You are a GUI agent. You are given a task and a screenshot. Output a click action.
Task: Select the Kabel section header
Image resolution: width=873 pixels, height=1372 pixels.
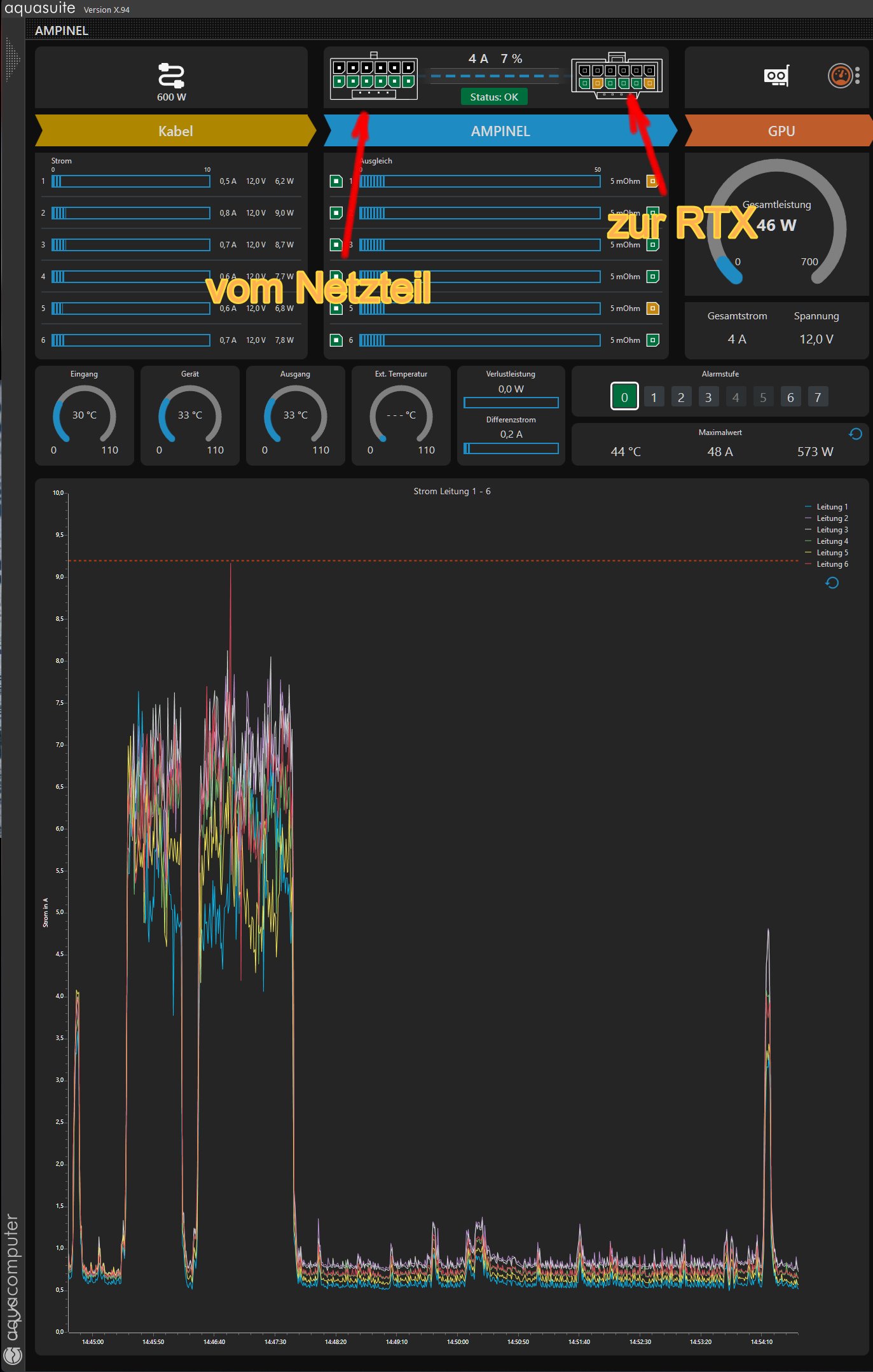(175, 131)
